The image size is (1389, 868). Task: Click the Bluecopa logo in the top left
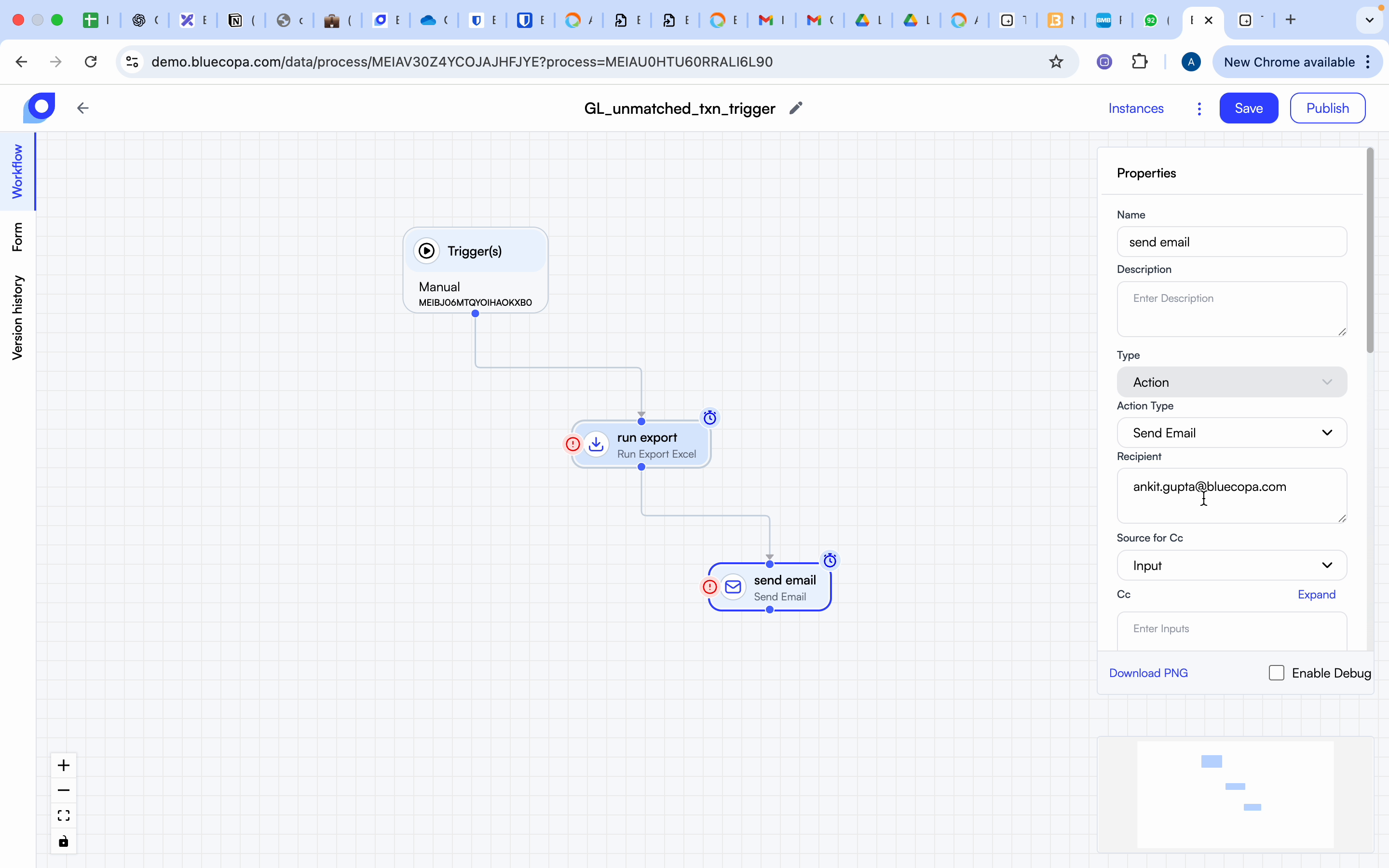(x=38, y=108)
